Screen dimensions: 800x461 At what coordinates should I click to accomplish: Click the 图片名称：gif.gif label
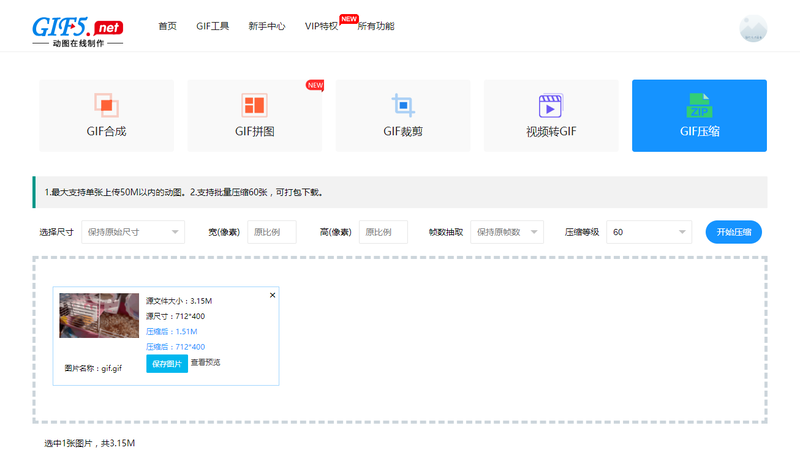tap(93, 368)
